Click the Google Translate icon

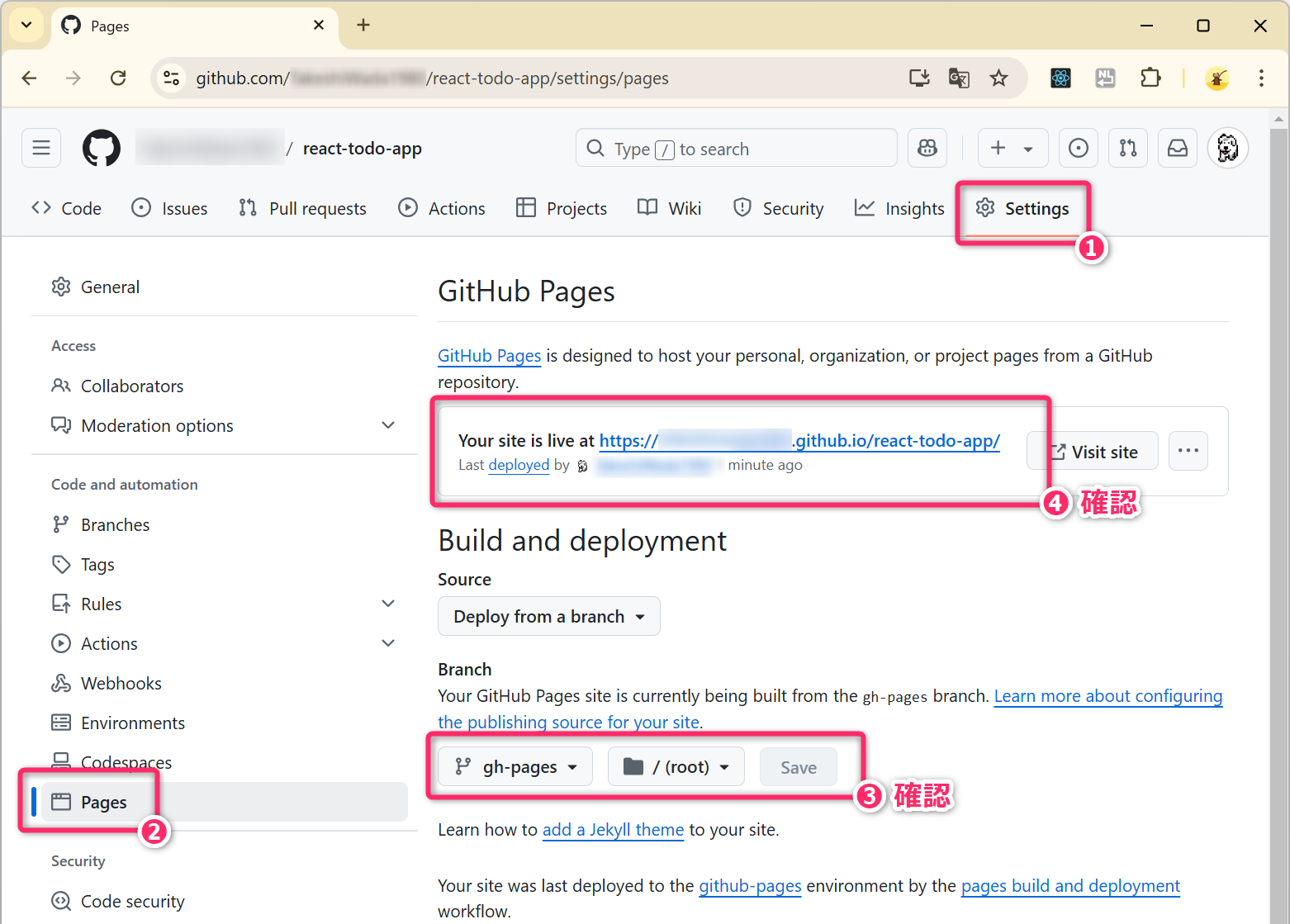(x=959, y=78)
